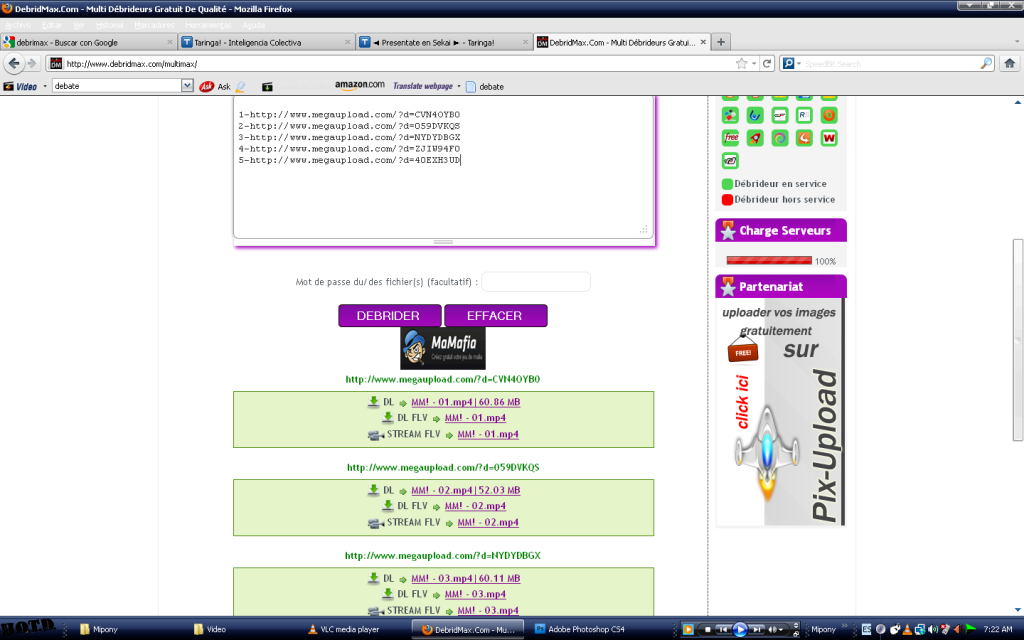Click the red rocket host icon
The image size is (1024, 640).
click(x=755, y=138)
